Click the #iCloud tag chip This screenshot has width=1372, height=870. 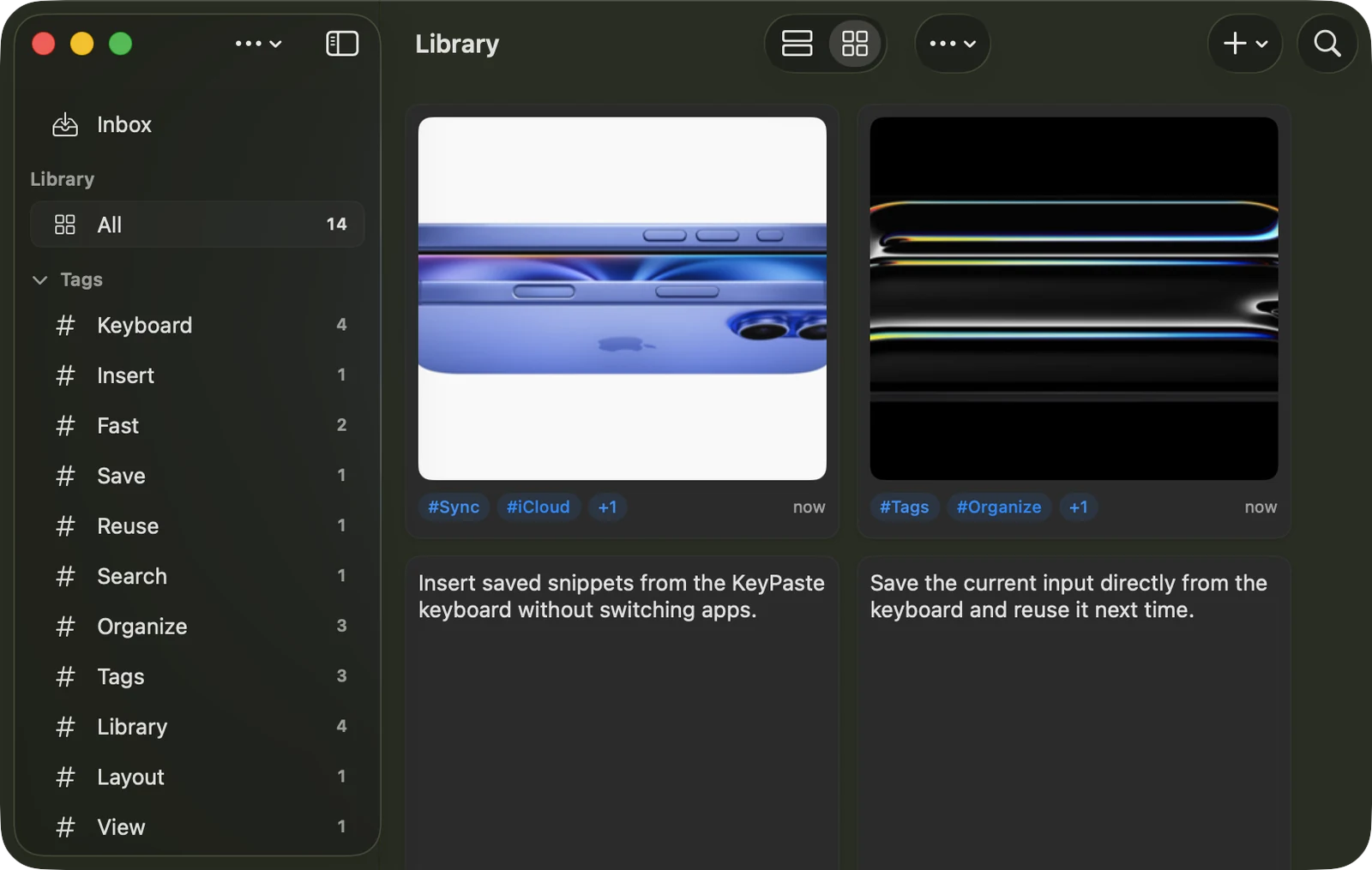pyautogui.click(x=538, y=507)
